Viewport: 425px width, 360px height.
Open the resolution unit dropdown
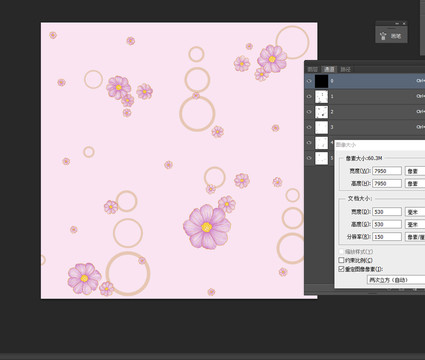(x=415, y=237)
